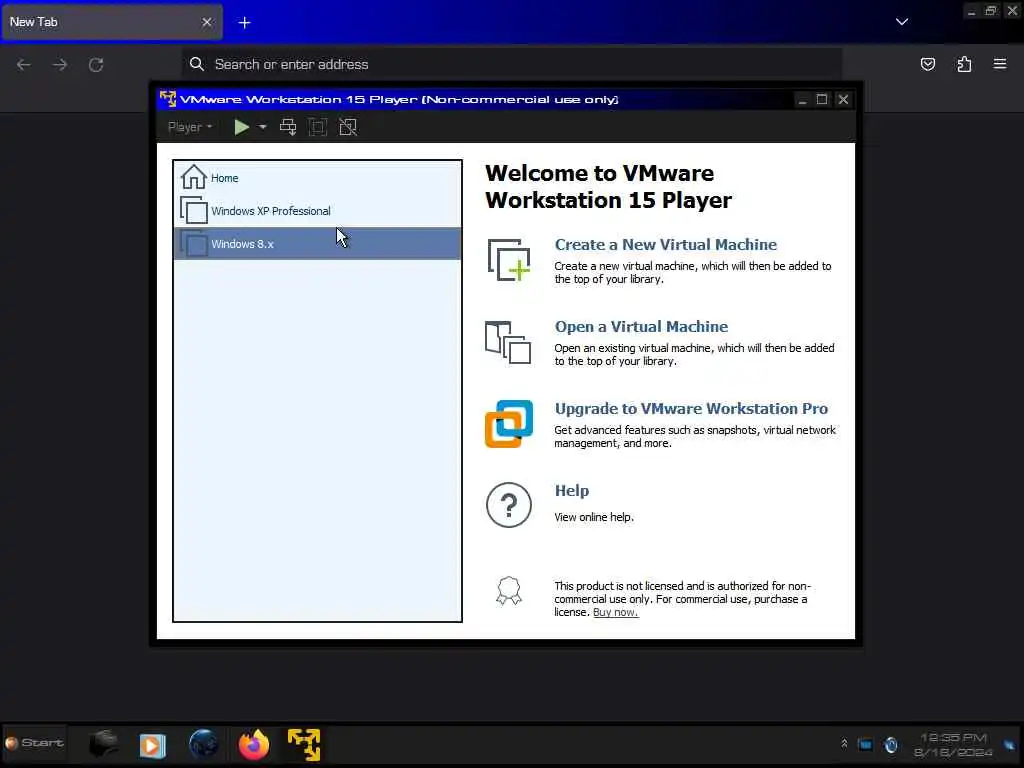Switch to VMware Player taskbar icon
1024x768 pixels.
304,744
